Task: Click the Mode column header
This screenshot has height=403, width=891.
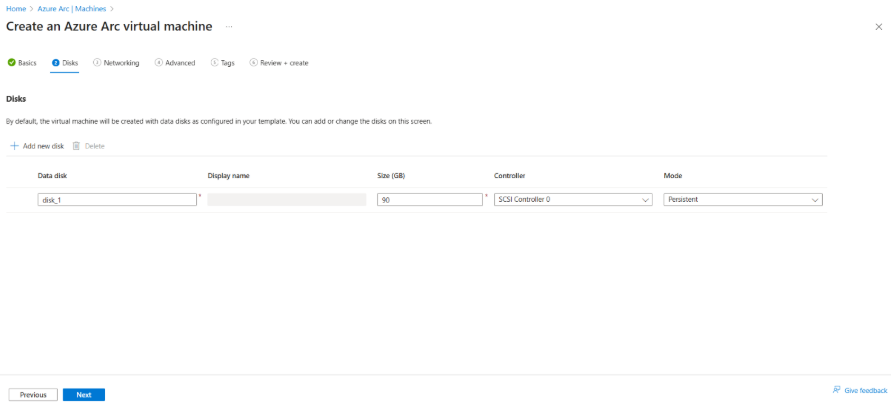Action: [x=672, y=176]
